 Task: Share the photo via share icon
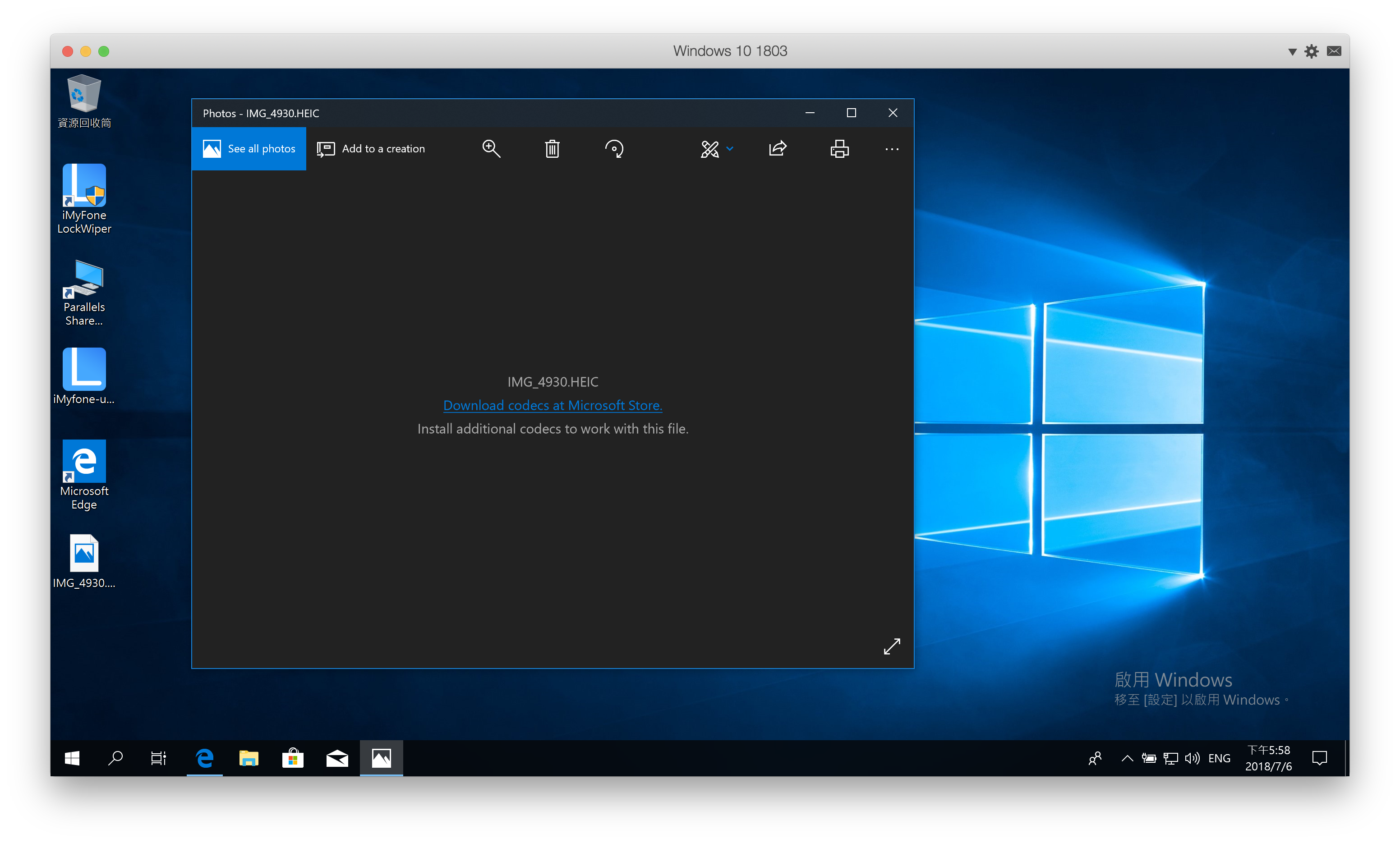point(778,149)
